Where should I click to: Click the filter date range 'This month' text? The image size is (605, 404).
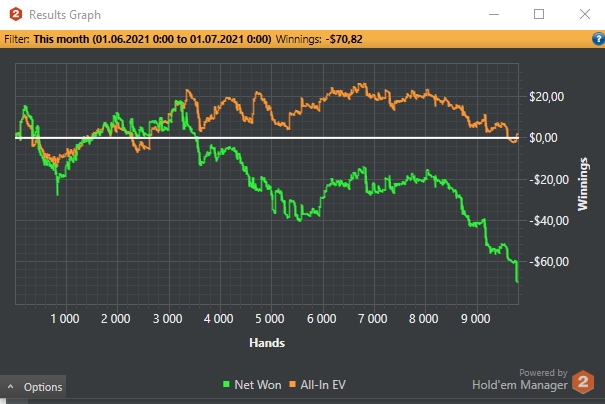(152, 39)
